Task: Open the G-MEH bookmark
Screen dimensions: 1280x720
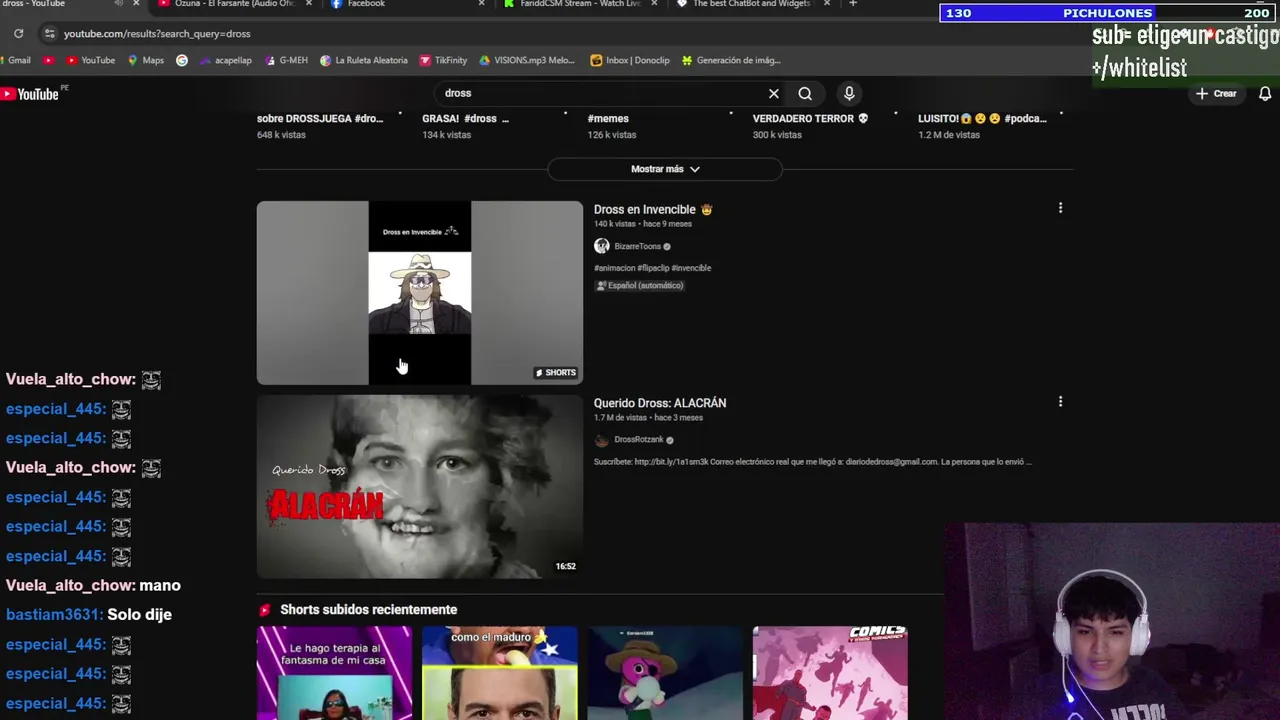Action: point(287,60)
